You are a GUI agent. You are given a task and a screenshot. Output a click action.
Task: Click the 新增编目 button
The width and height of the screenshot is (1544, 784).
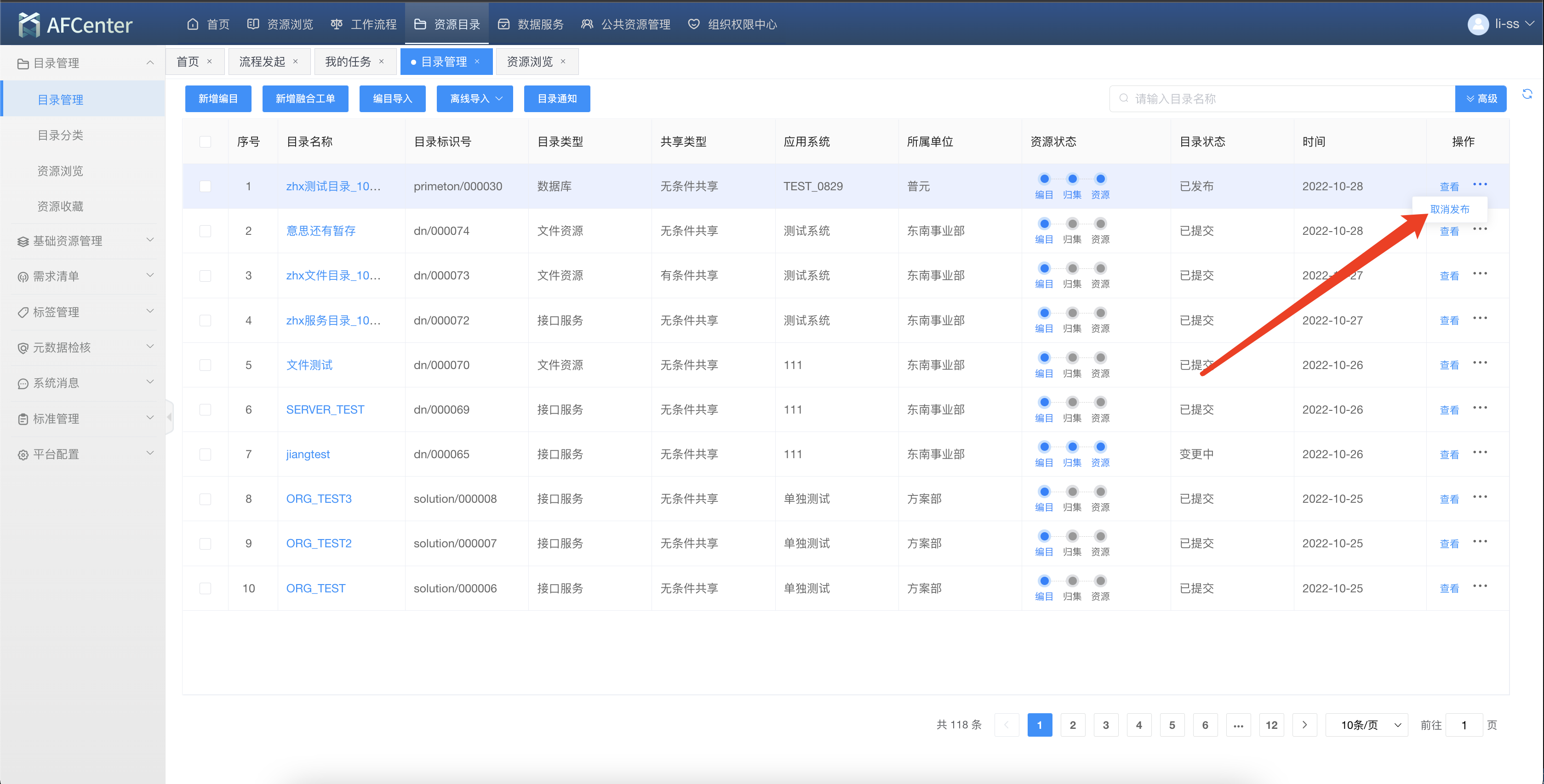(x=218, y=99)
